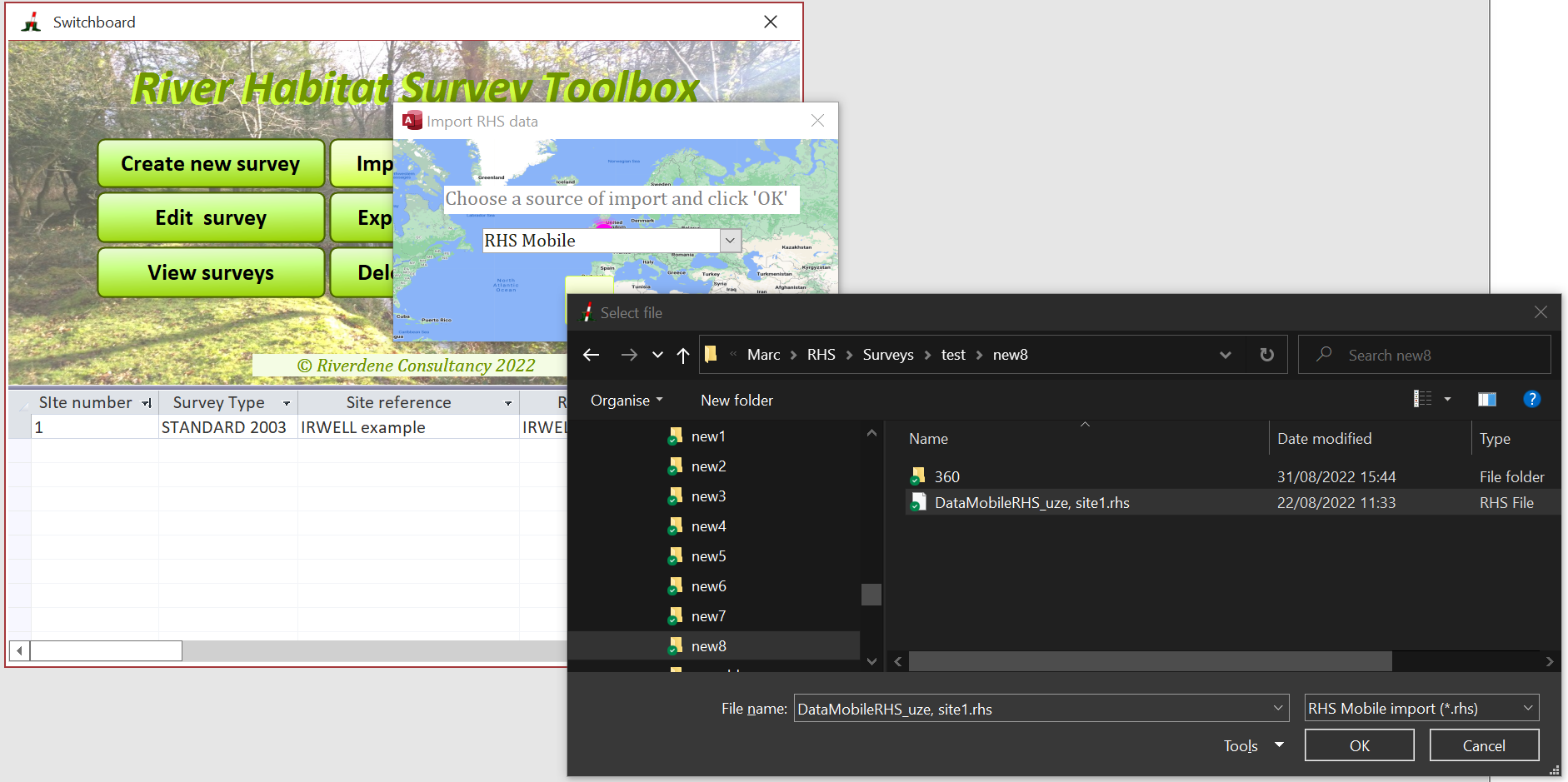Select the STANDARD 2003 survey type cell
The image size is (1568, 782).
pos(227,427)
